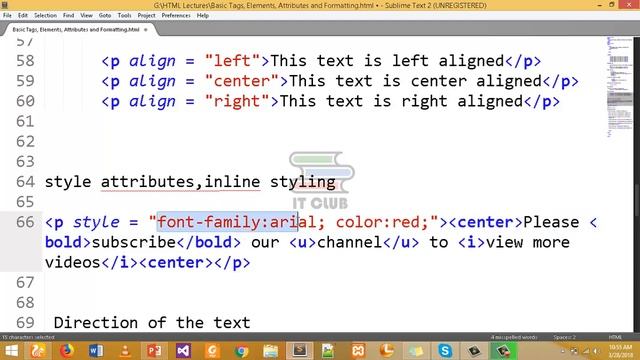Screen dimensions: 640x360
Task: Click line number 58 in gutter
Action: coord(25,61)
